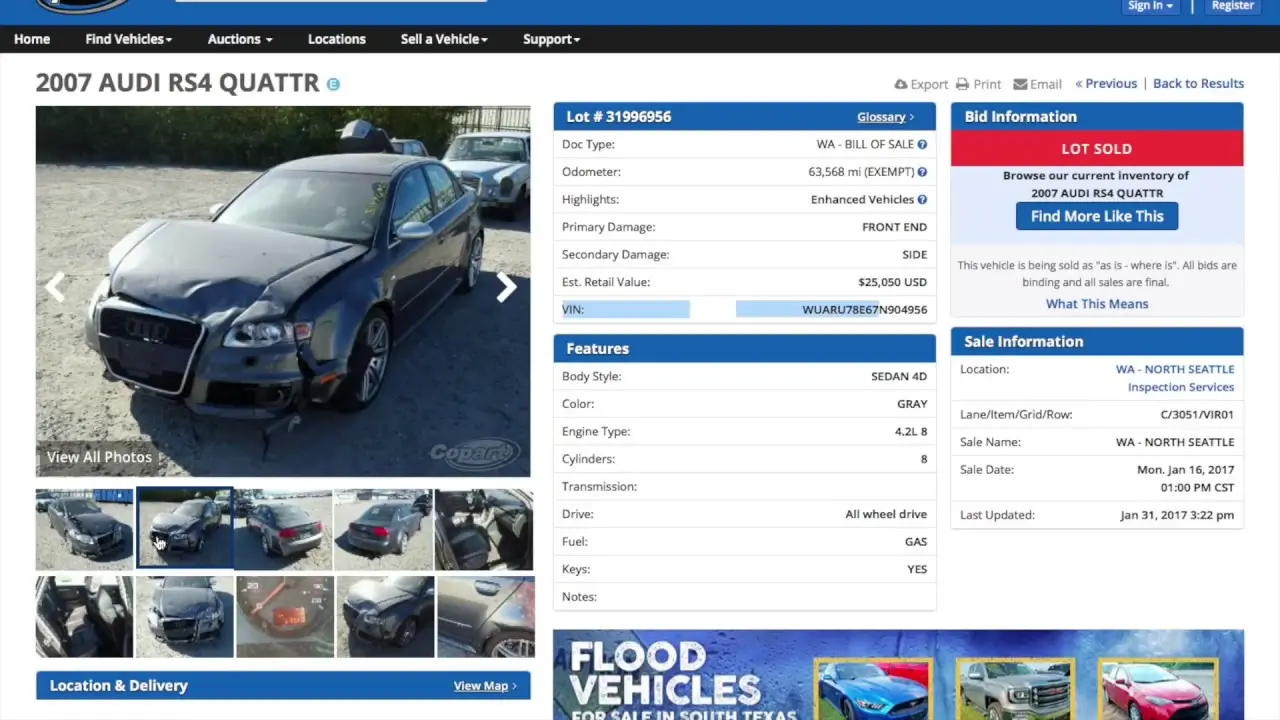Show previous photo with left arrow
This screenshot has height=720, width=1280.
56,288
